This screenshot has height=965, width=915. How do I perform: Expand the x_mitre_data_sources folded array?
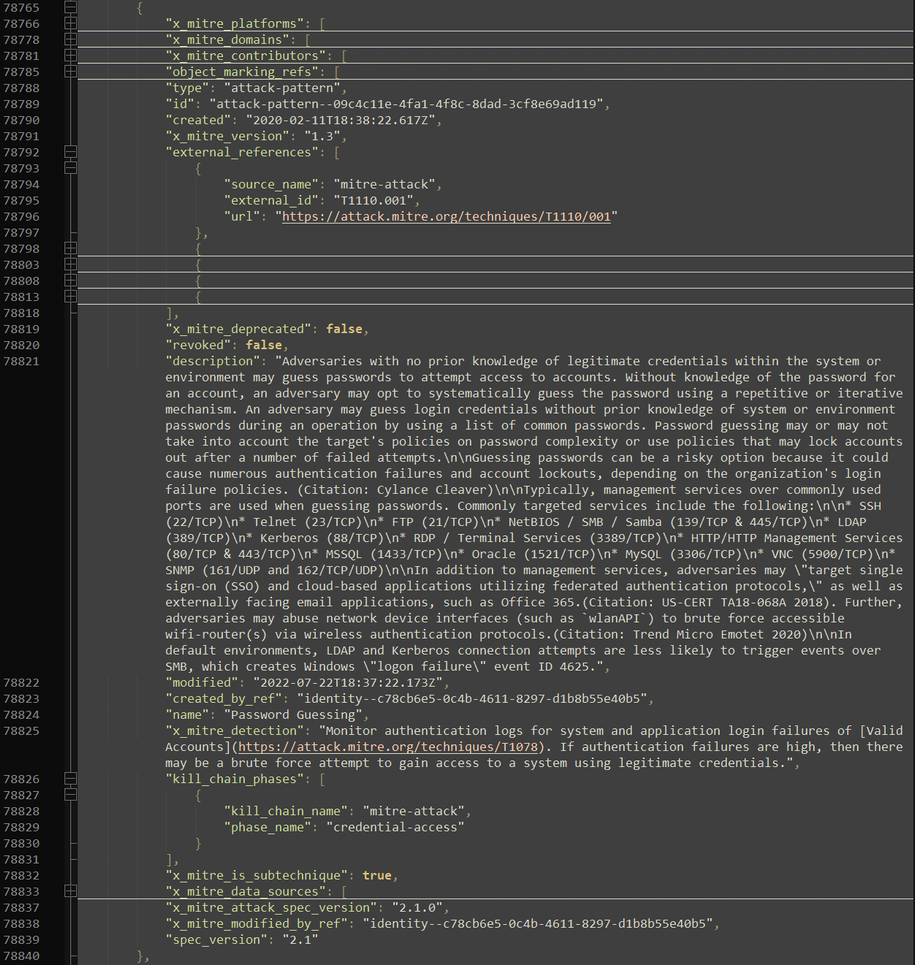click(68, 891)
